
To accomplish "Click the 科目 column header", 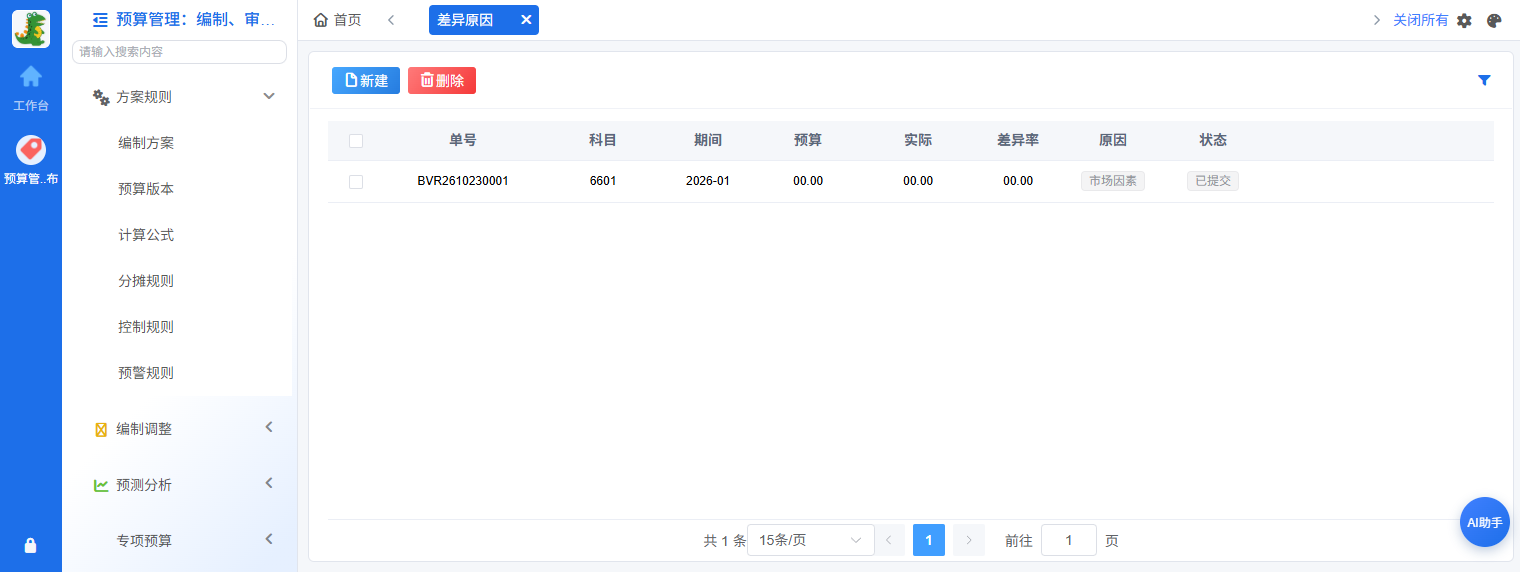I will 603,140.
